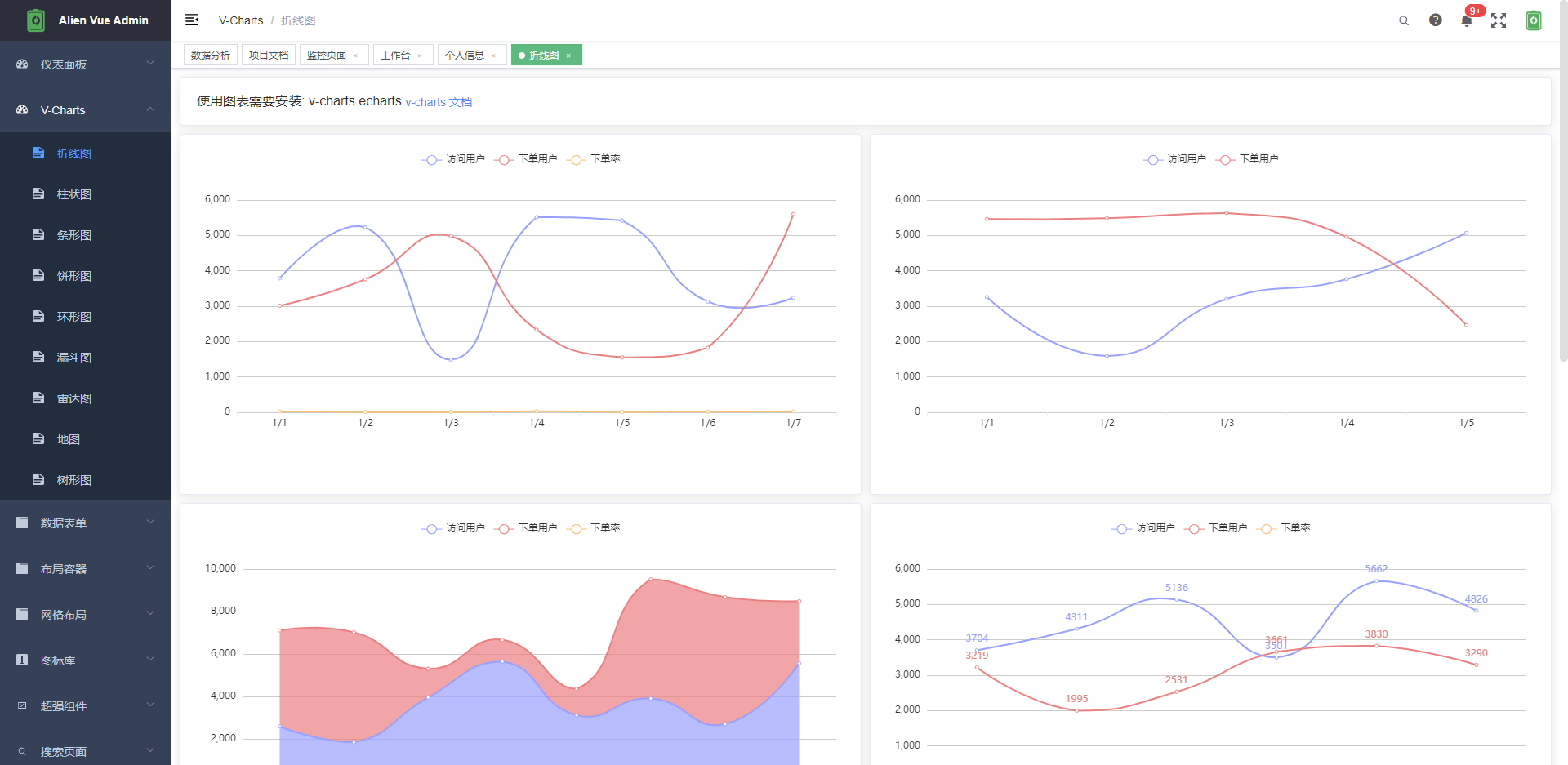1568x765 pixels.
Task: Click the 树形图 document icon
Action: [x=38, y=479]
